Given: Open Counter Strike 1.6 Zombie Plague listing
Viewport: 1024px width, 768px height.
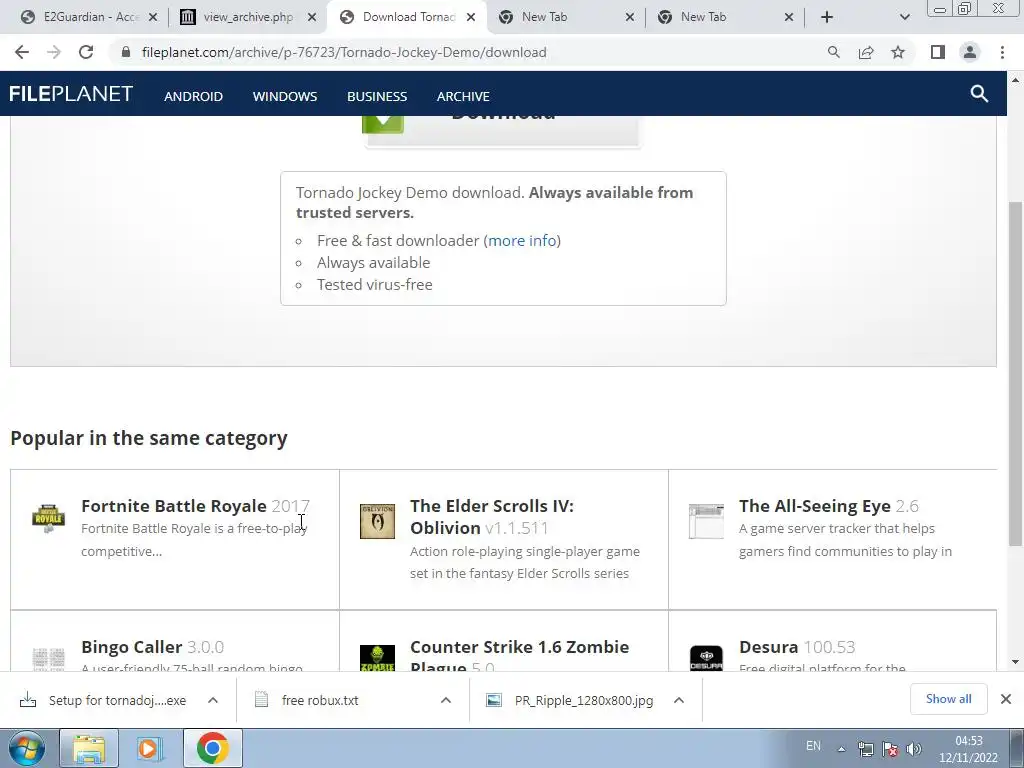Looking at the screenshot, I should click(x=519, y=654).
